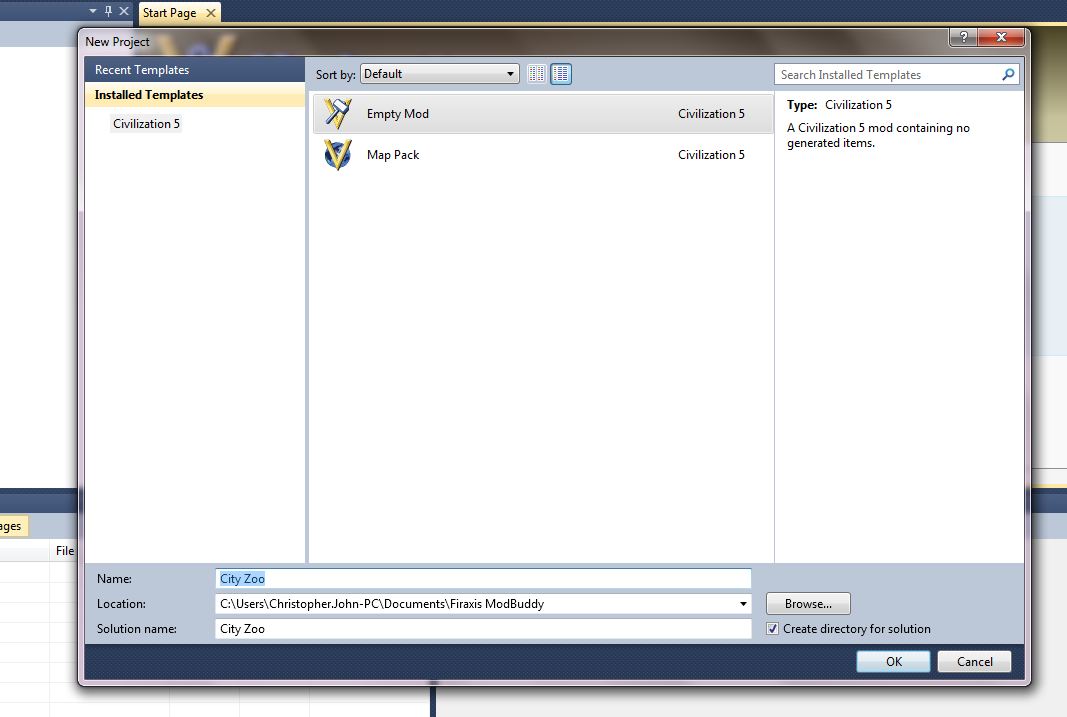Click the Browse... button
The image size is (1067, 717).
[808, 603]
